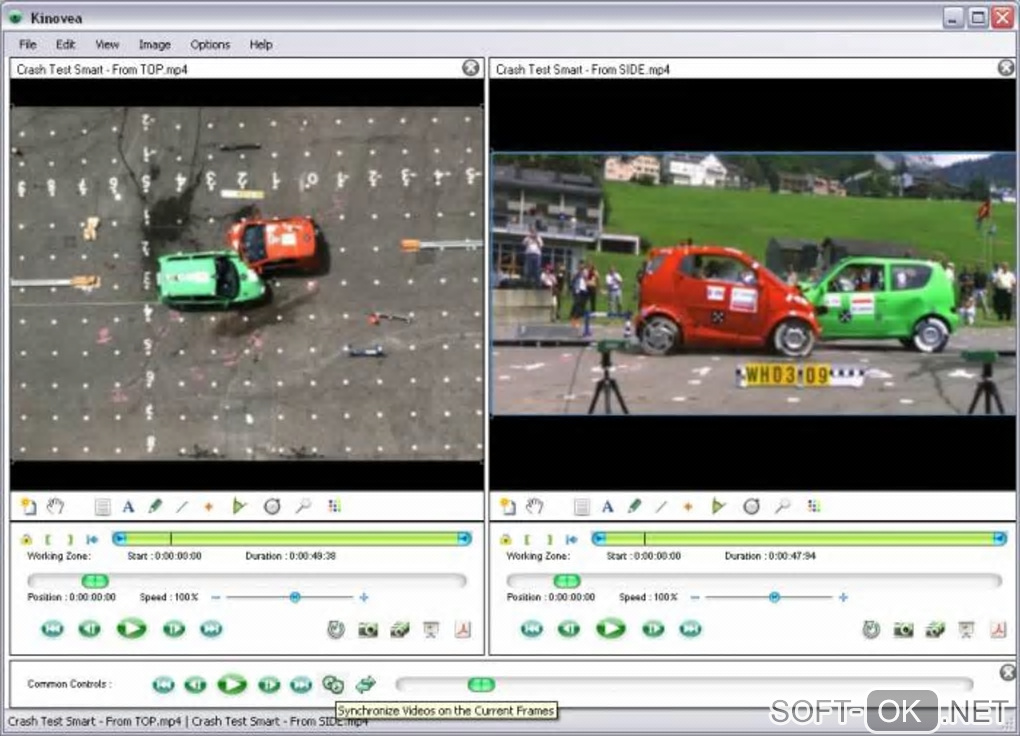The height and width of the screenshot is (736, 1020).
Task: Synchronize videos on the current frames
Action: 333,685
